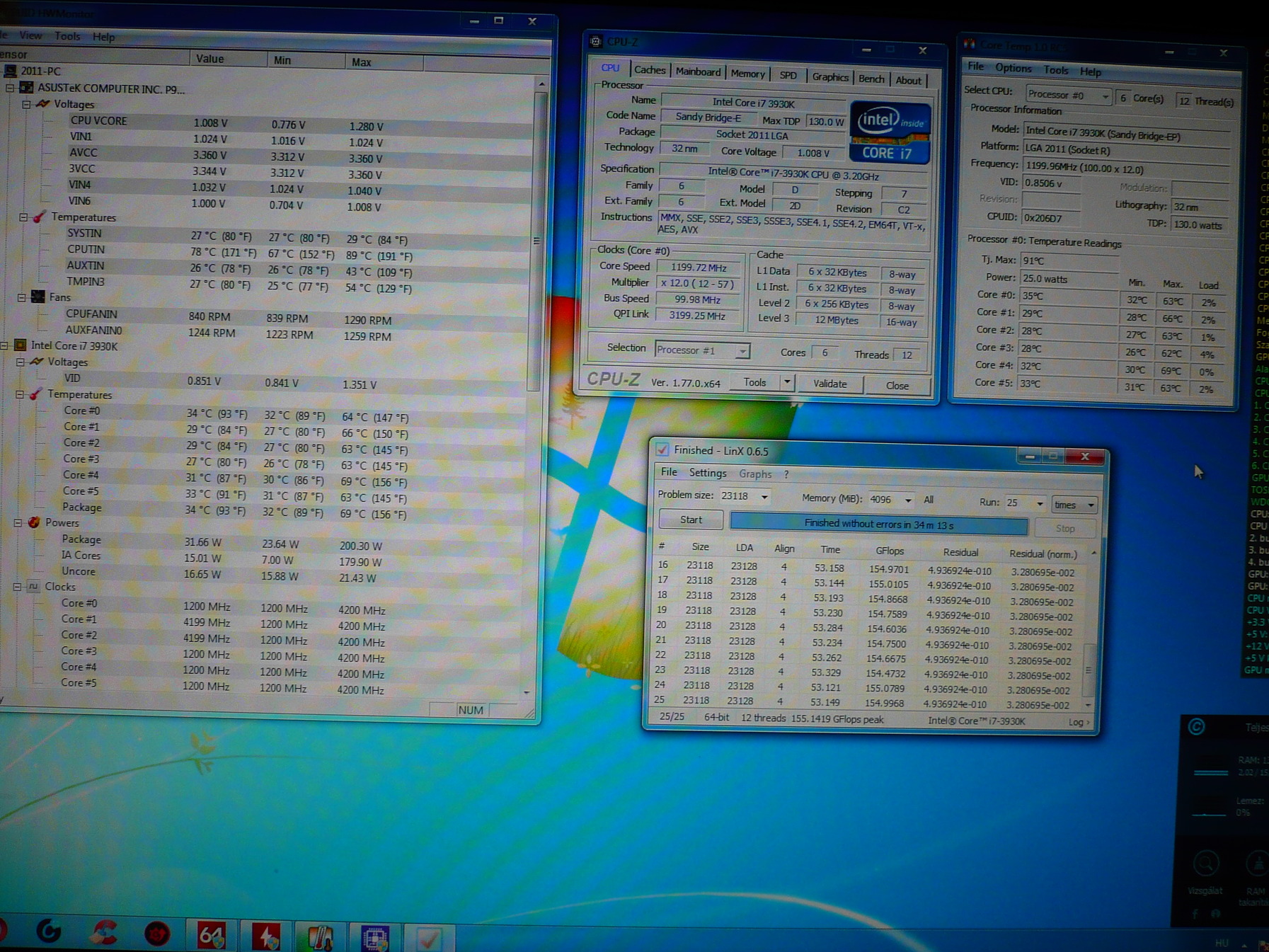The width and height of the screenshot is (1269, 952).
Task: Click the Intel Core i7 logo in CPU-Z
Action: 889,132
